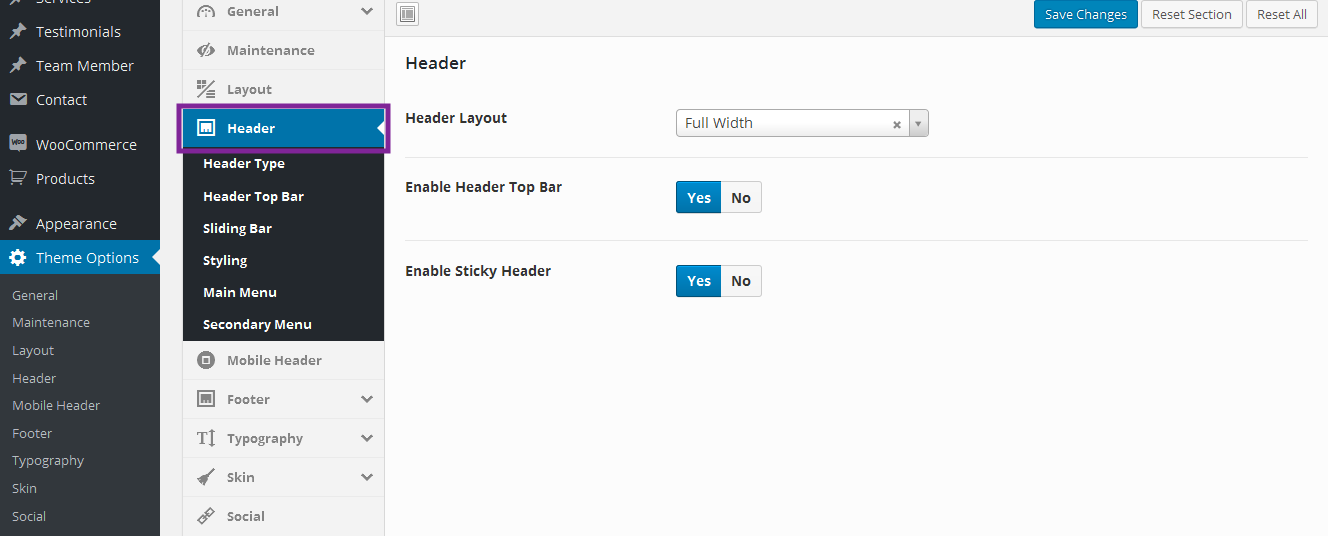Click the Theme Options gear icon
This screenshot has height=536, width=1328.
pos(18,258)
